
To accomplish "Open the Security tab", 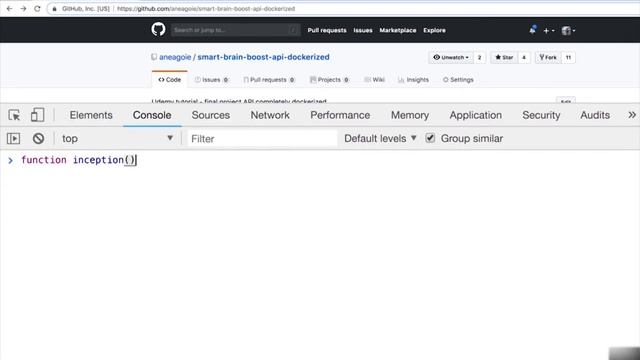I will [541, 115].
